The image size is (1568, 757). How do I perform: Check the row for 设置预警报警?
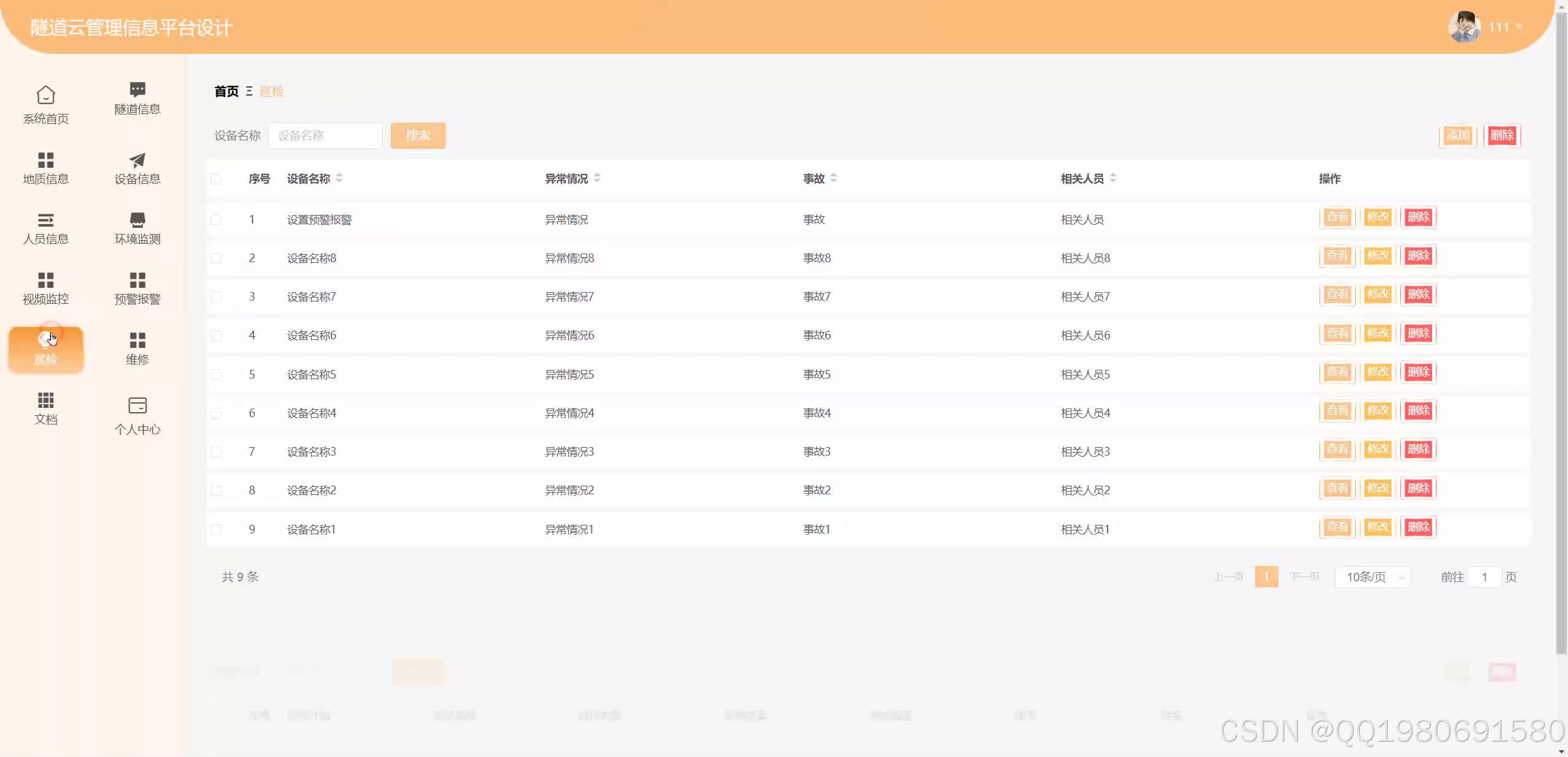click(x=216, y=219)
